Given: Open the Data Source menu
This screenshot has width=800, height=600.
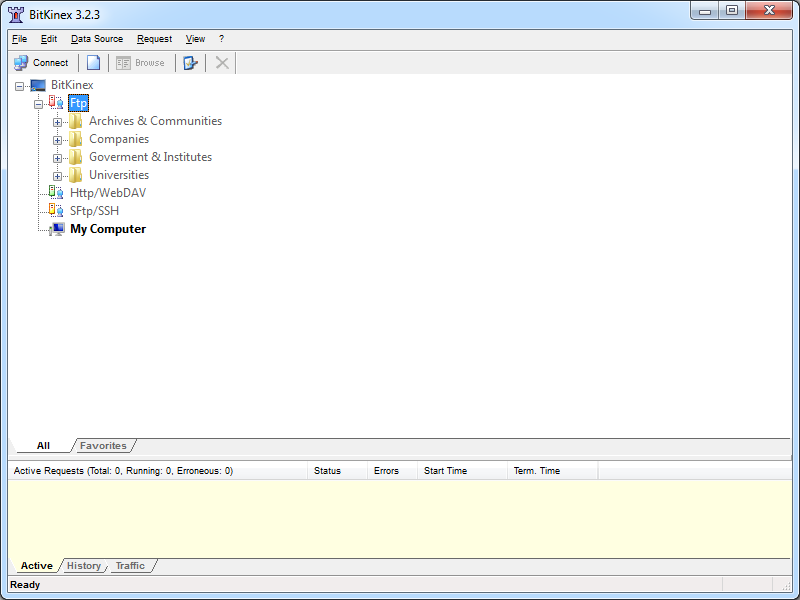Looking at the screenshot, I should 97,39.
